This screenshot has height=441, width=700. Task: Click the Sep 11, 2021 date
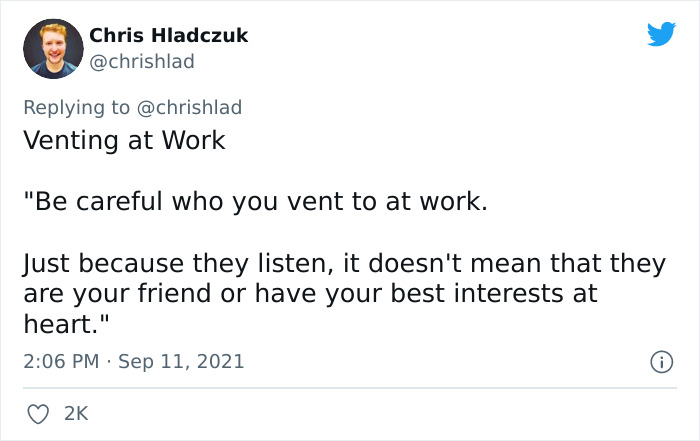181,361
